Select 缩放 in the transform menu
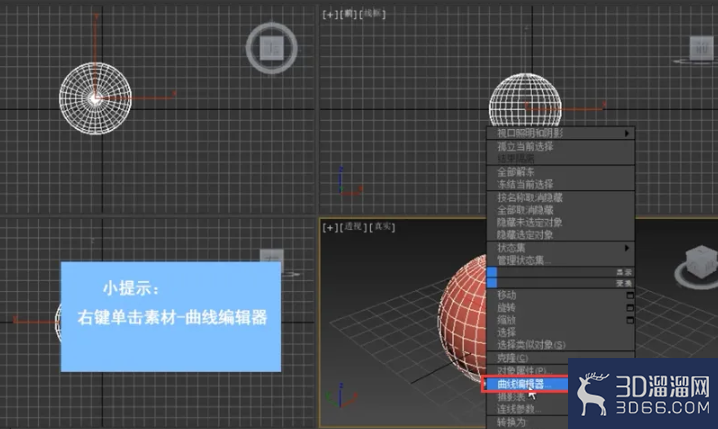The height and width of the screenshot is (429, 718). point(506,320)
